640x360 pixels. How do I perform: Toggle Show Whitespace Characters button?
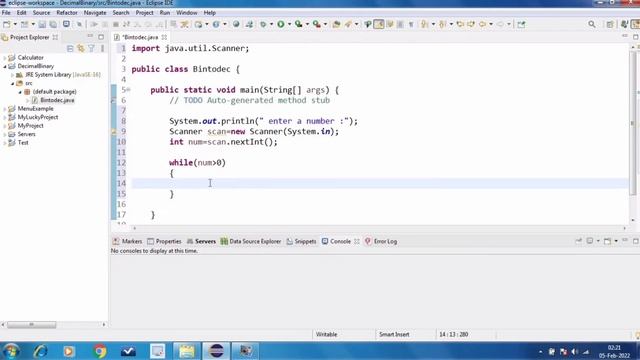coord(411,24)
